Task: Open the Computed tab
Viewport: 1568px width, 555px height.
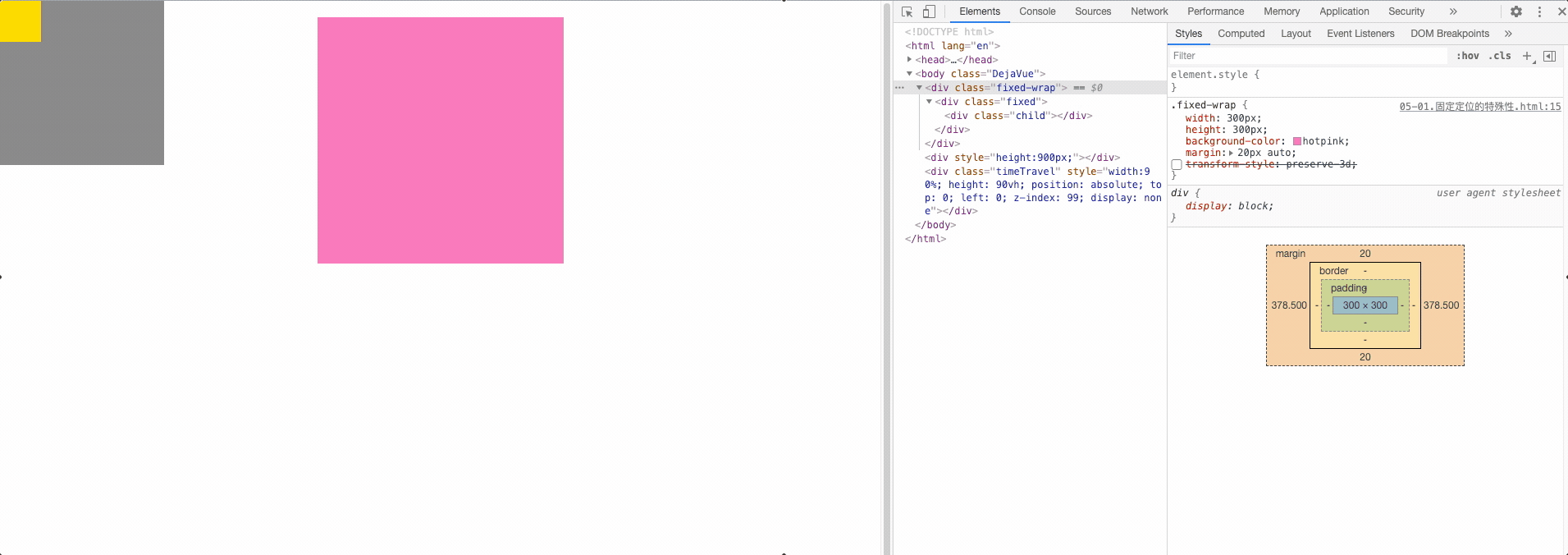Action: [1241, 34]
